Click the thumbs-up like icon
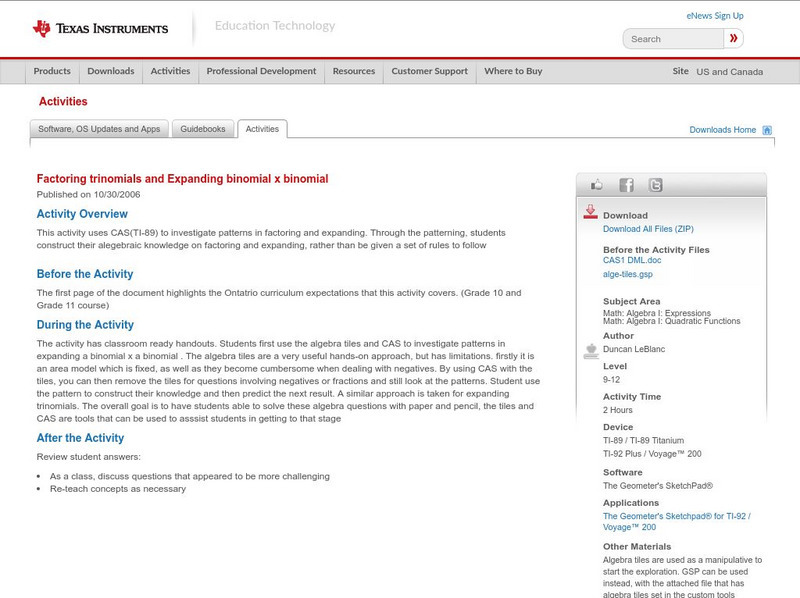 coord(596,185)
